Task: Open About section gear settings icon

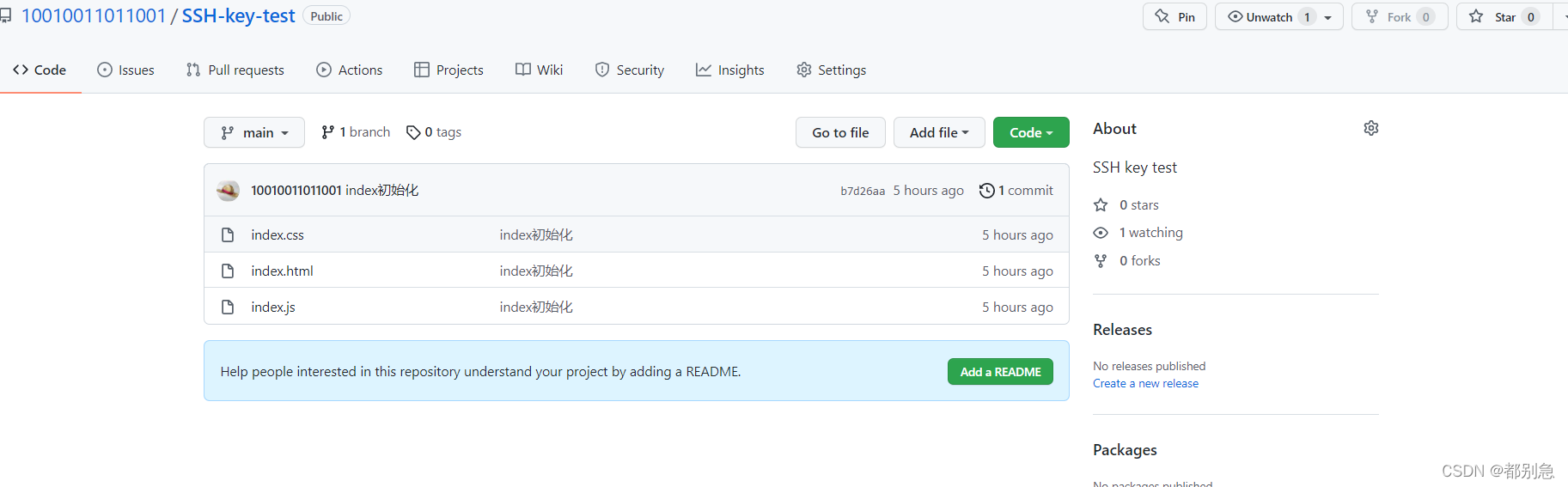Action: tap(1371, 128)
